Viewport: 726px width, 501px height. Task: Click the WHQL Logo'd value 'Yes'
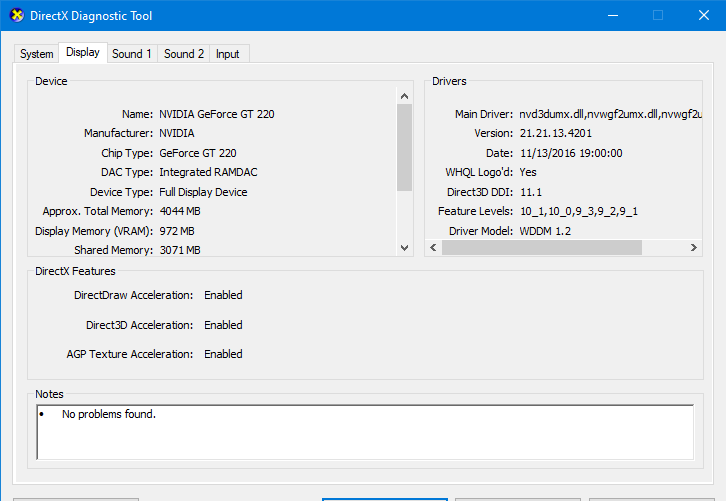(528, 172)
